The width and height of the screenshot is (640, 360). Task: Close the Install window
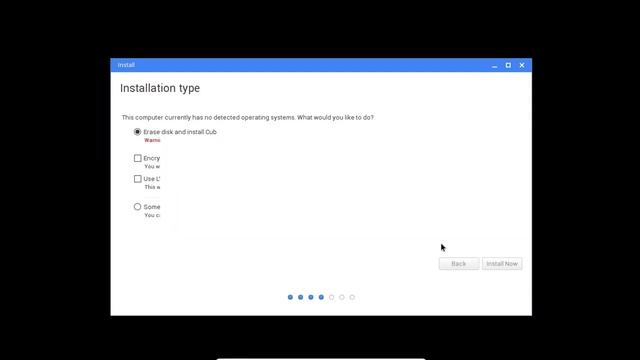pyautogui.click(x=522, y=65)
